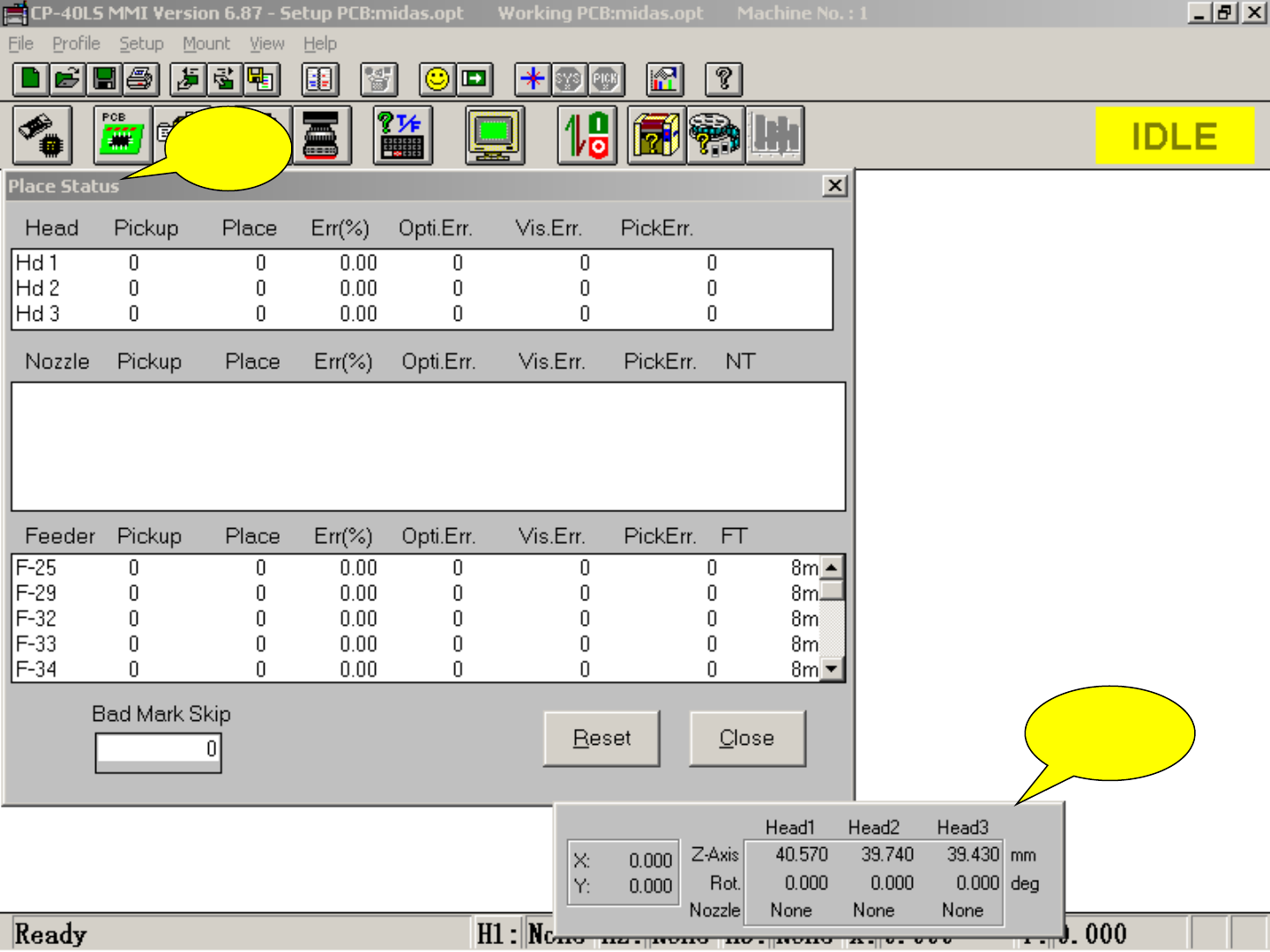Click the camera lens icon
The width and height of the screenshot is (1270, 952).
pyautogui.click(x=322, y=136)
